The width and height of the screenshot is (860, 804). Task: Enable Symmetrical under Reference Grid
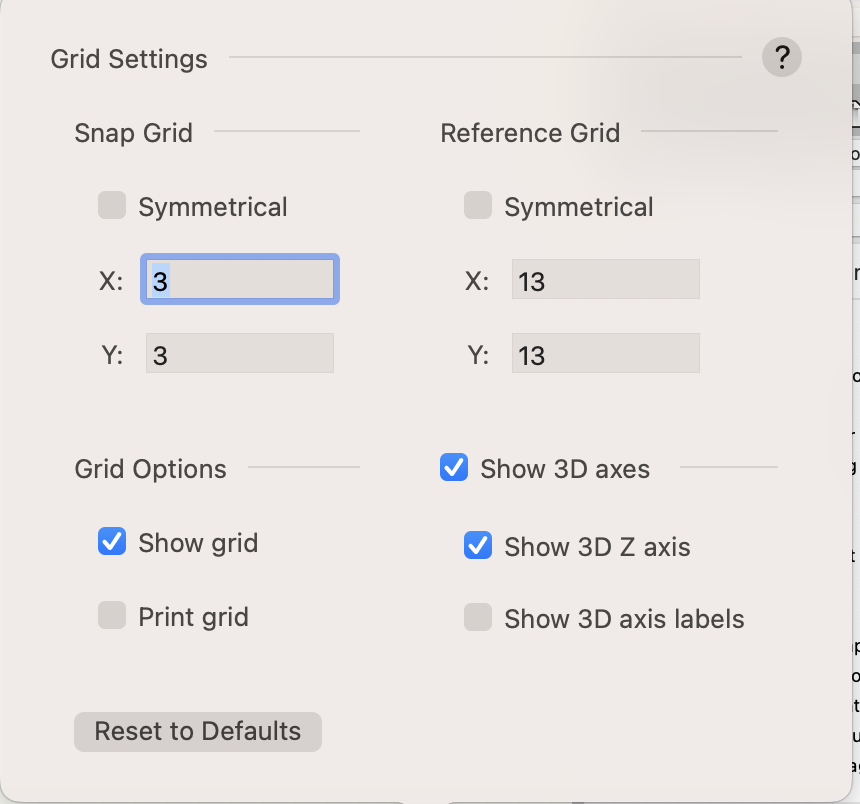(x=478, y=207)
